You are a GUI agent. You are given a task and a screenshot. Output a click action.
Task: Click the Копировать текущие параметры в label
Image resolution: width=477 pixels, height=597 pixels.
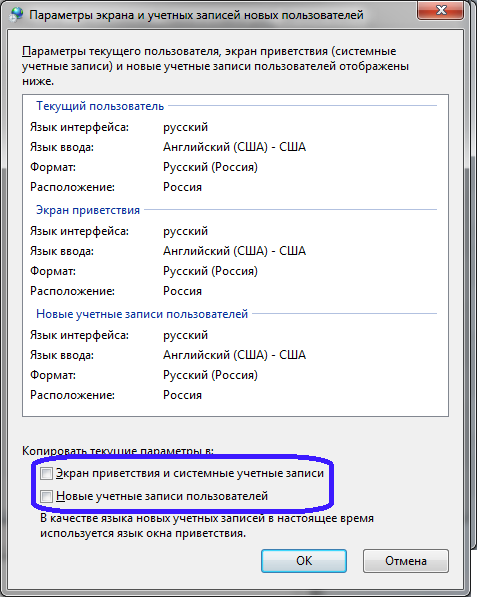click(x=118, y=450)
